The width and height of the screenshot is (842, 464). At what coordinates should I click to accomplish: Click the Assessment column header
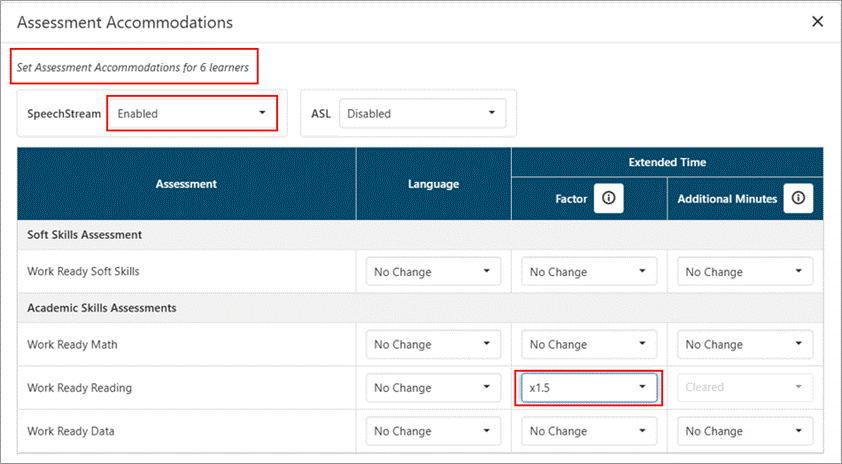(x=186, y=184)
